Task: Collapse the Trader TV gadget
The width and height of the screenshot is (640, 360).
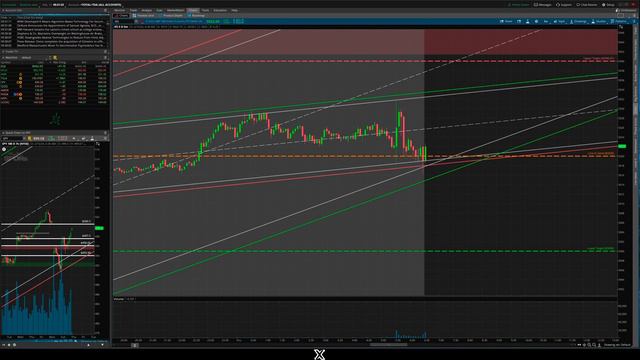Action: 3,52
